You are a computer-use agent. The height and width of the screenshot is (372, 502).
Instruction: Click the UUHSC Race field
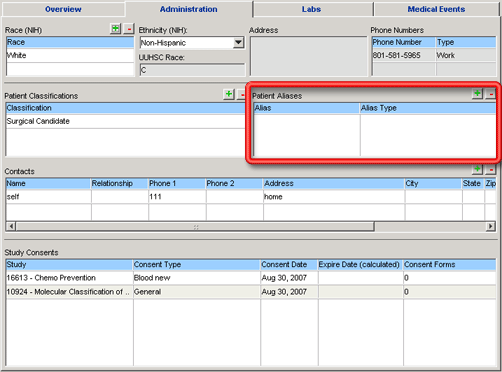192,70
